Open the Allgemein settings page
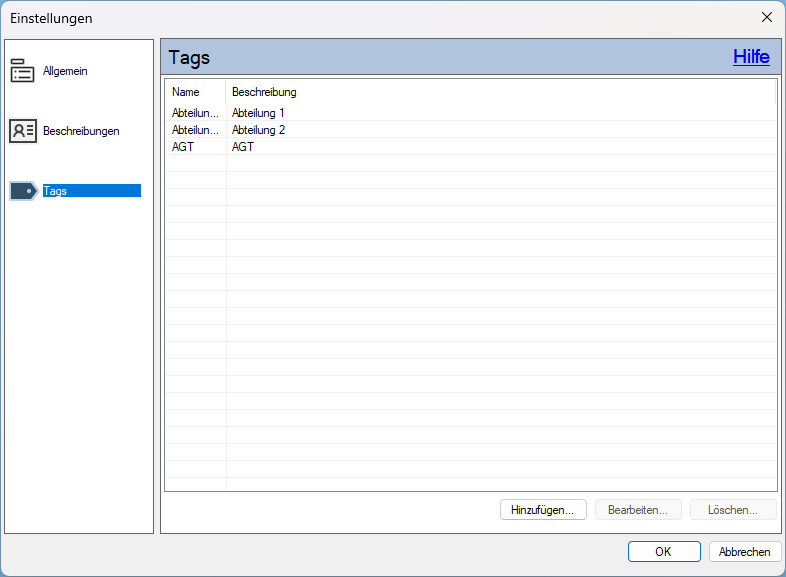Viewport: 786px width, 577px height. (x=65, y=71)
